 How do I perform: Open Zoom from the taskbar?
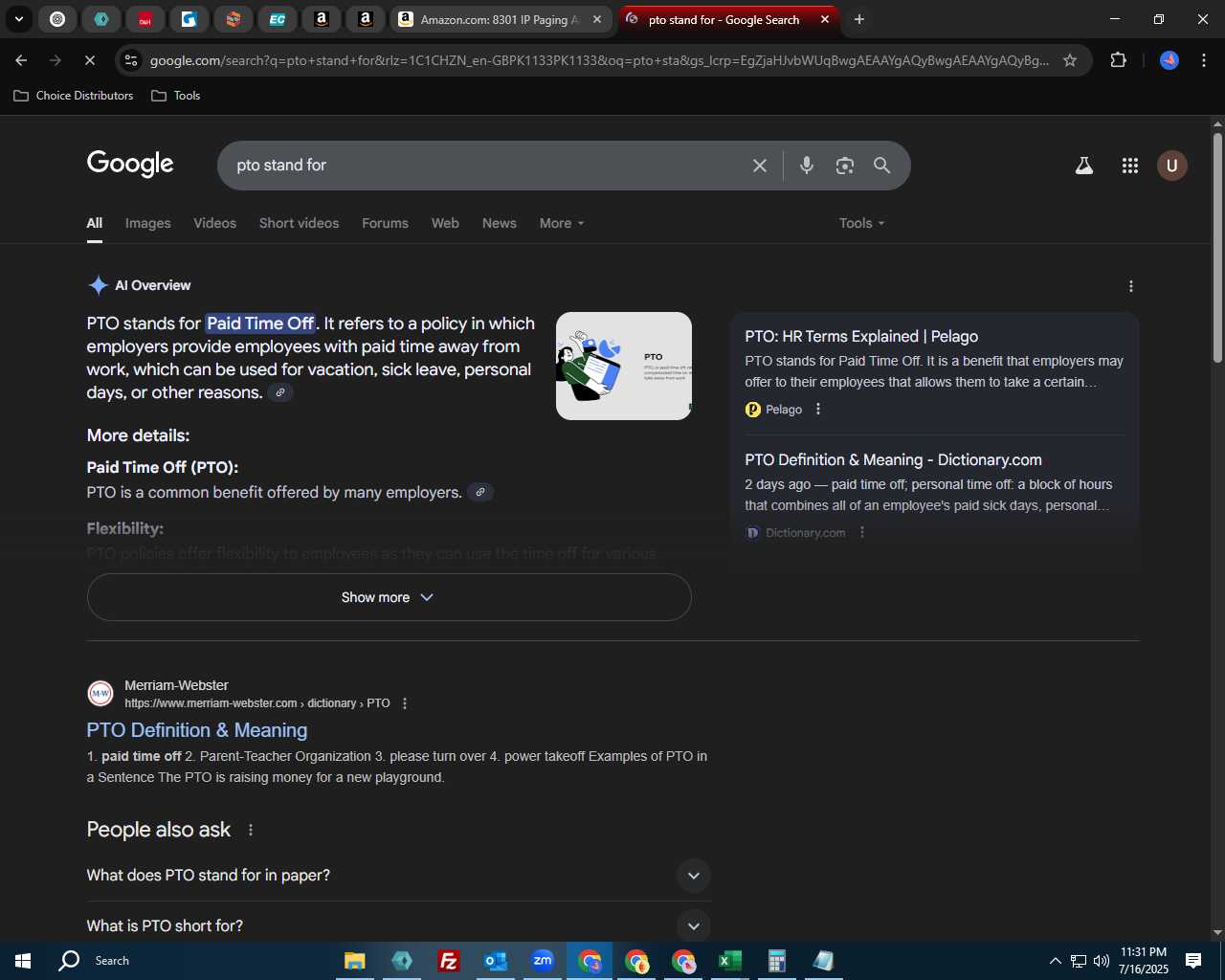pyautogui.click(x=543, y=961)
